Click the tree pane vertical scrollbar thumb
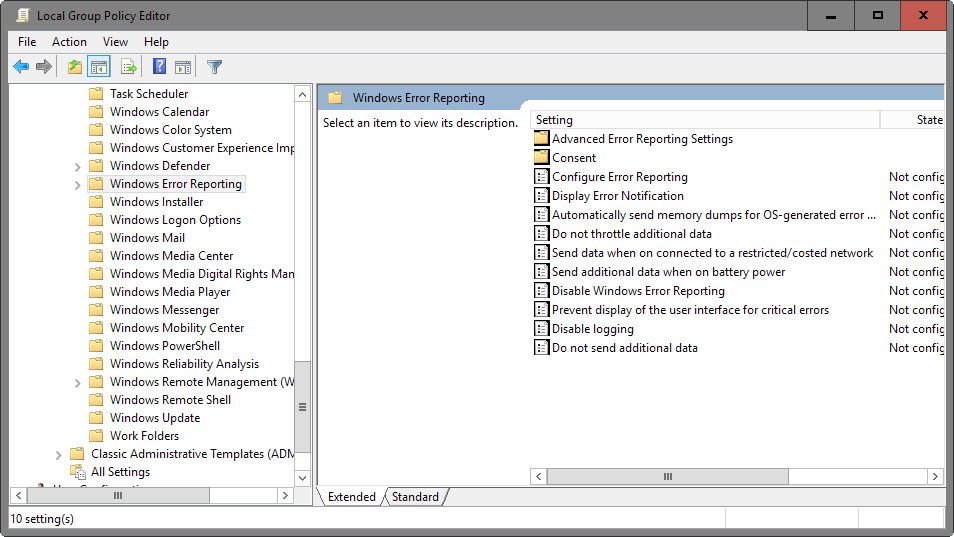 (302, 407)
